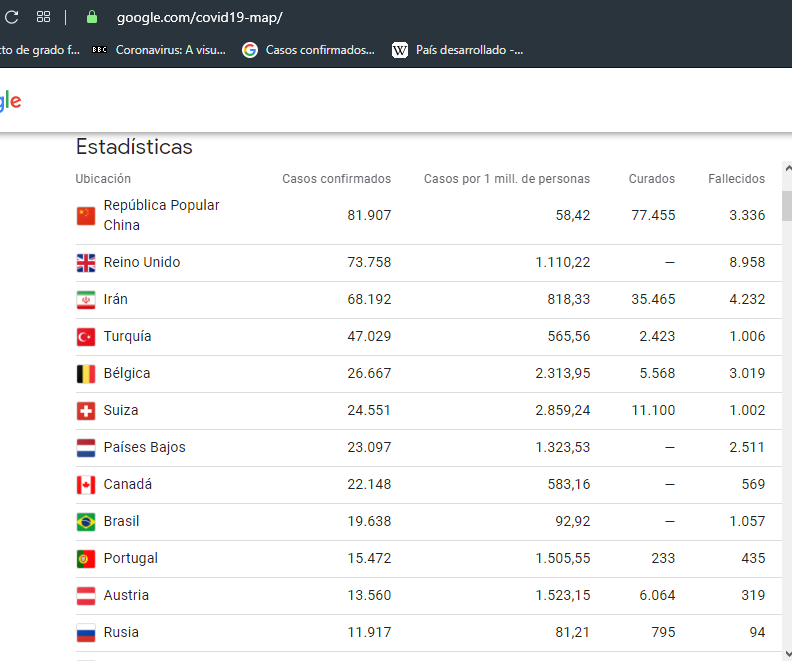Open the browser tab grid icon
Screen dimensions: 792x664
tap(43, 17)
